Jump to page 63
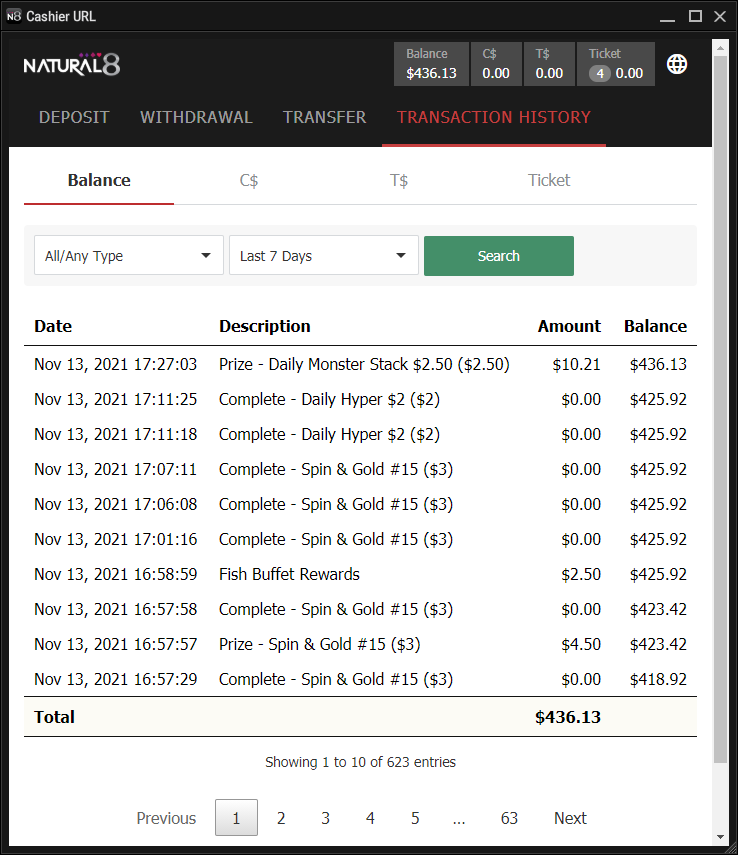This screenshot has height=855, width=738. (509, 818)
